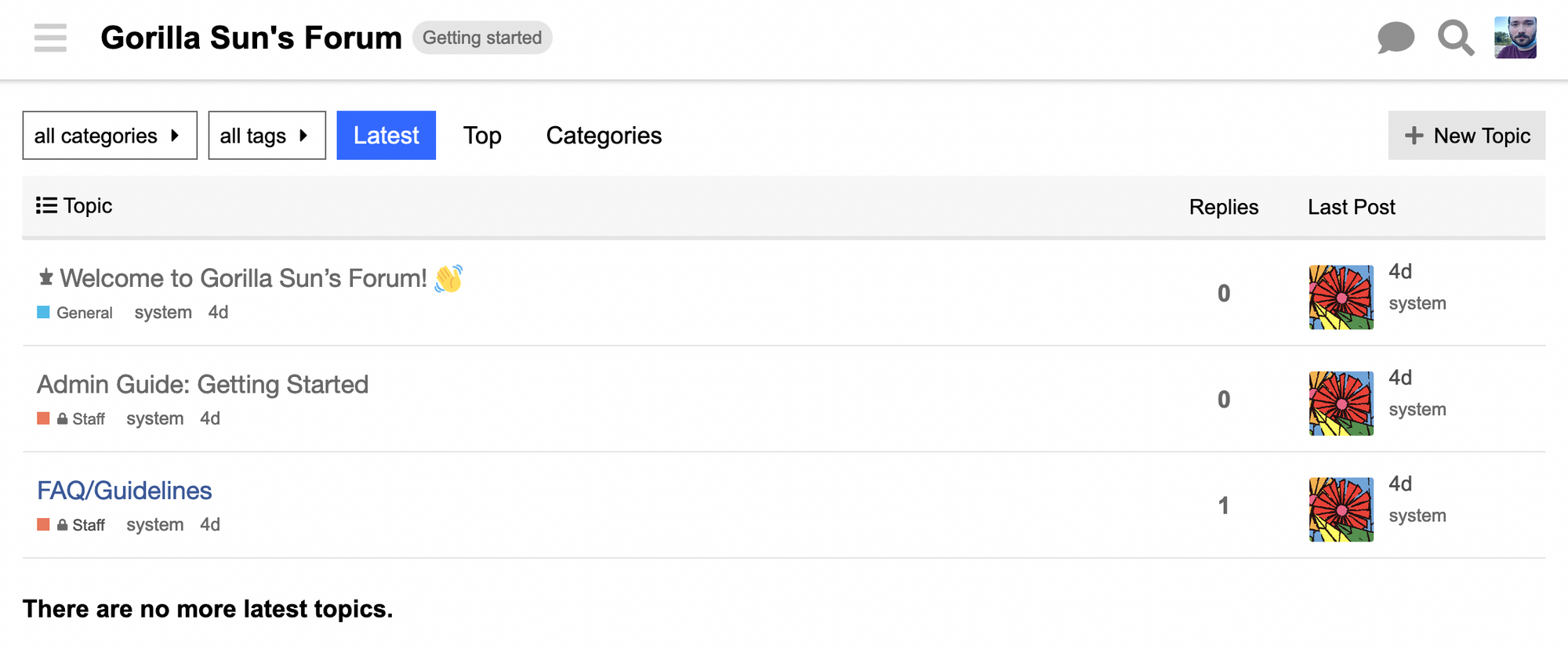Open the Categories tab

point(604,136)
